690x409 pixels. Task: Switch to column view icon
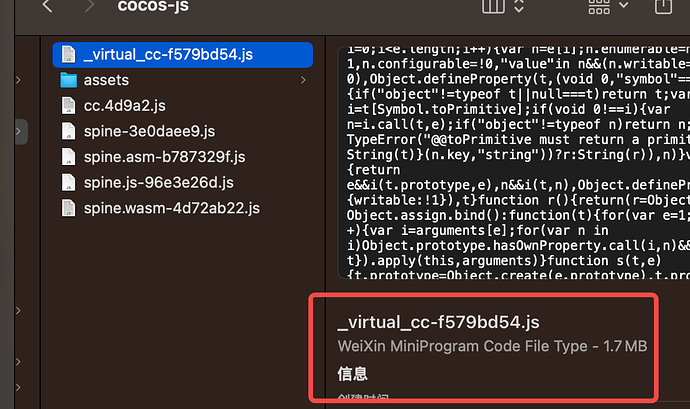coord(493,6)
